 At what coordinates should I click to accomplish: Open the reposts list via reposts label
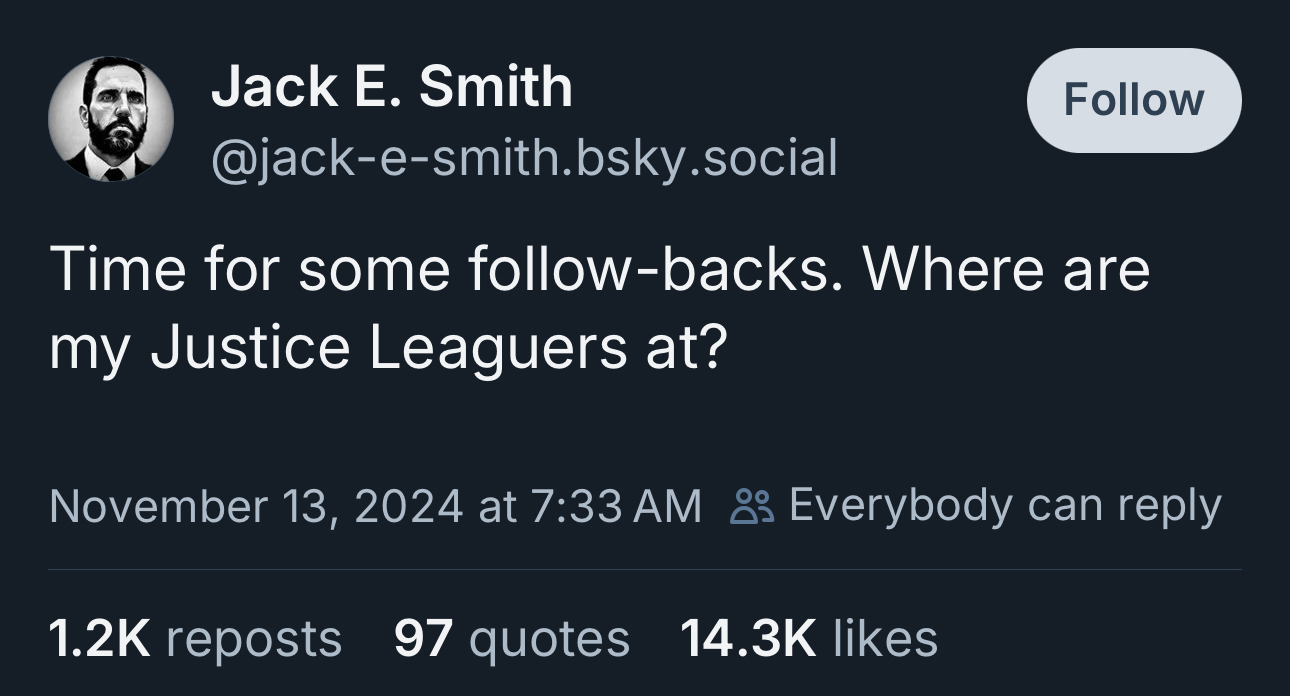point(253,639)
